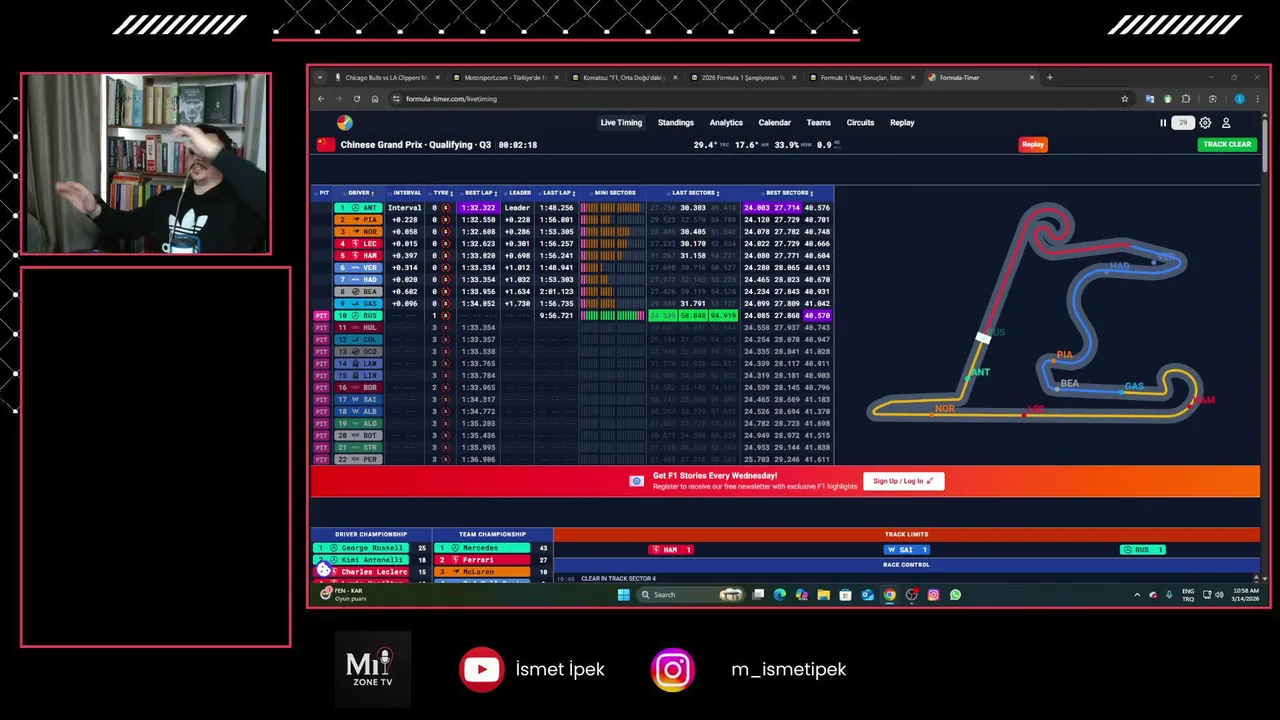
Task: Sort table by the Last Lap column
Action: [x=557, y=193]
